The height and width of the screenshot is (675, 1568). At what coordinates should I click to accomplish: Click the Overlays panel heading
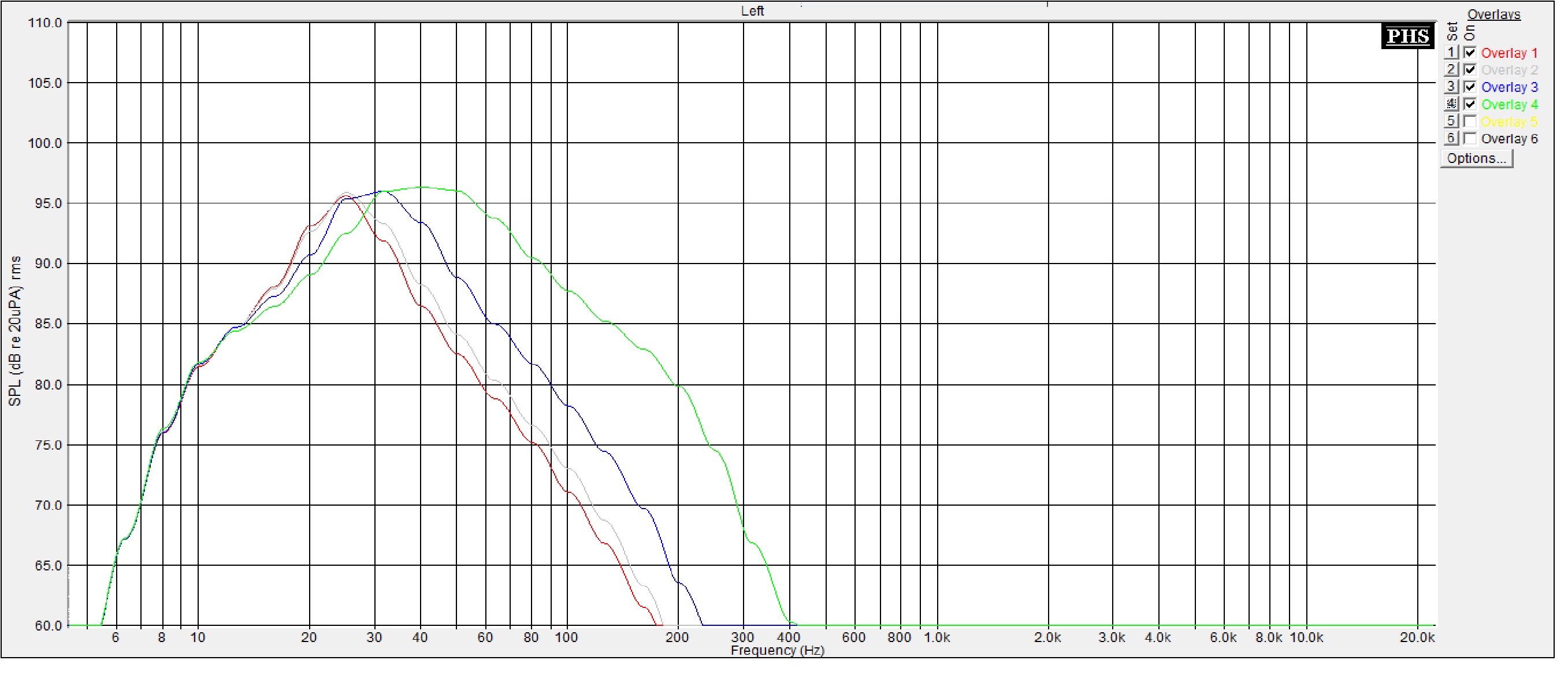coord(1493,14)
